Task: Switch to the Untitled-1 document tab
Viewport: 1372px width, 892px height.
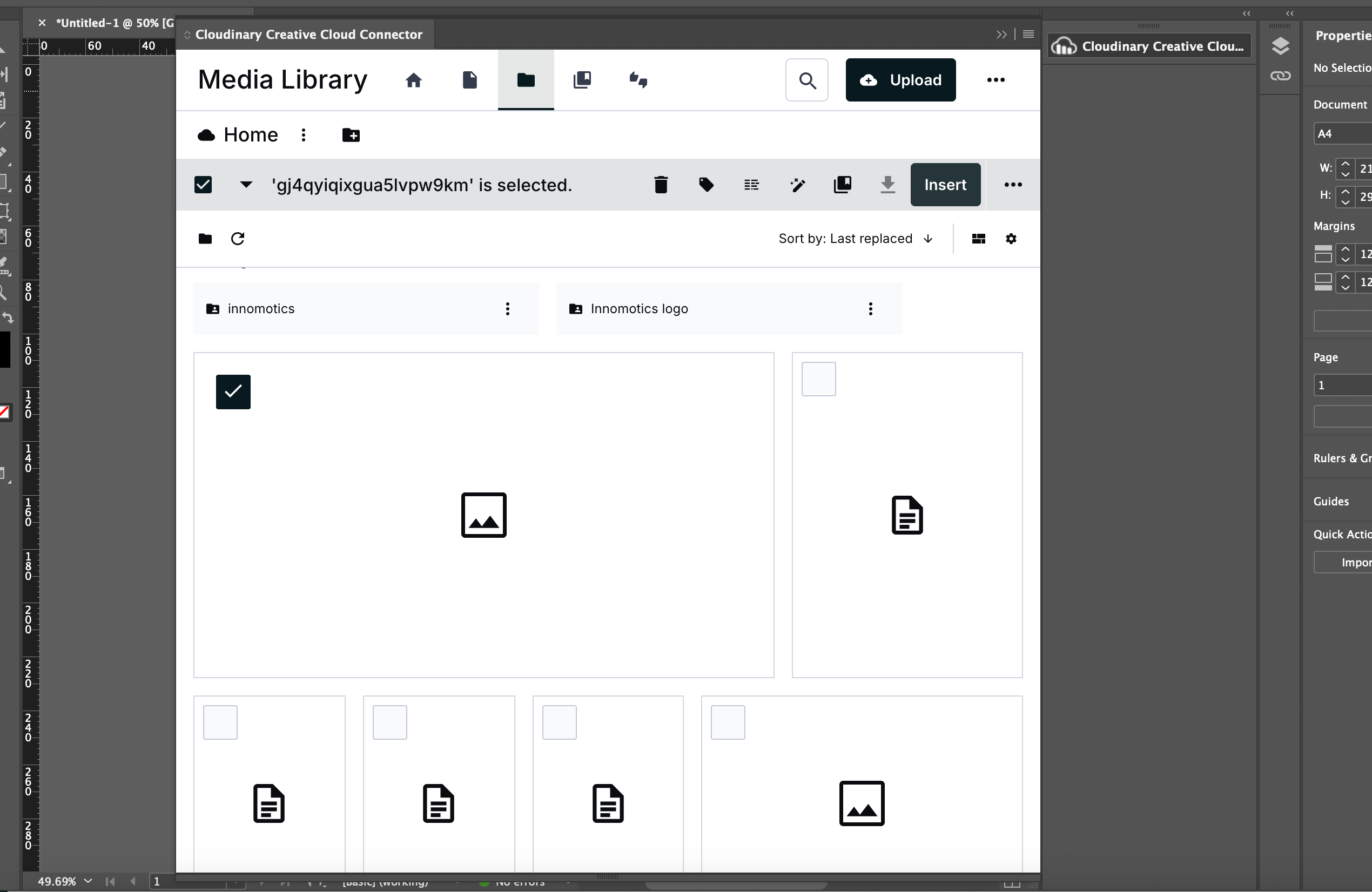Action: pyautogui.click(x=114, y=23)
